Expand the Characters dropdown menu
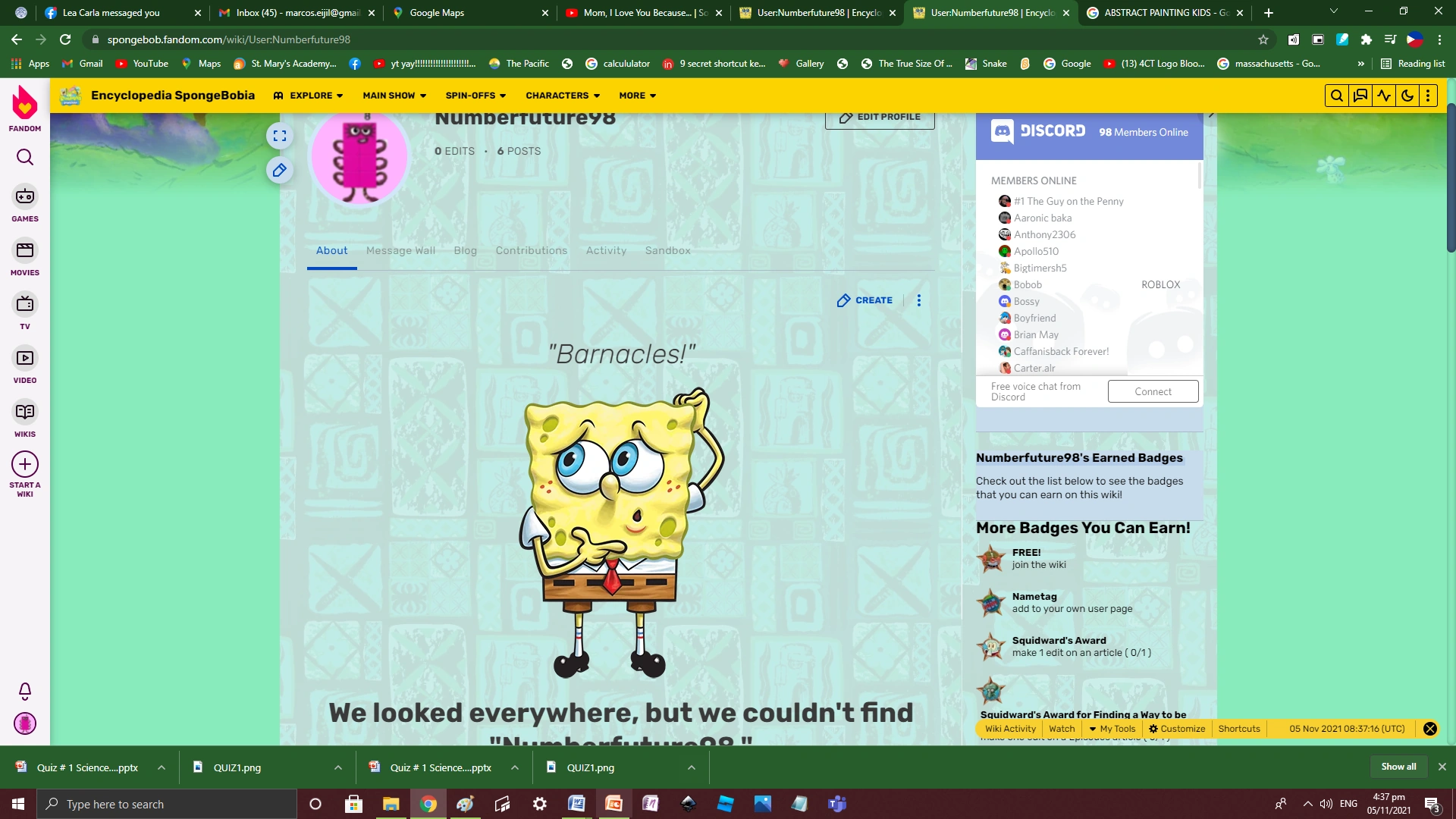The width and height of the screenshot is (1456, 819). pos(563,96)
